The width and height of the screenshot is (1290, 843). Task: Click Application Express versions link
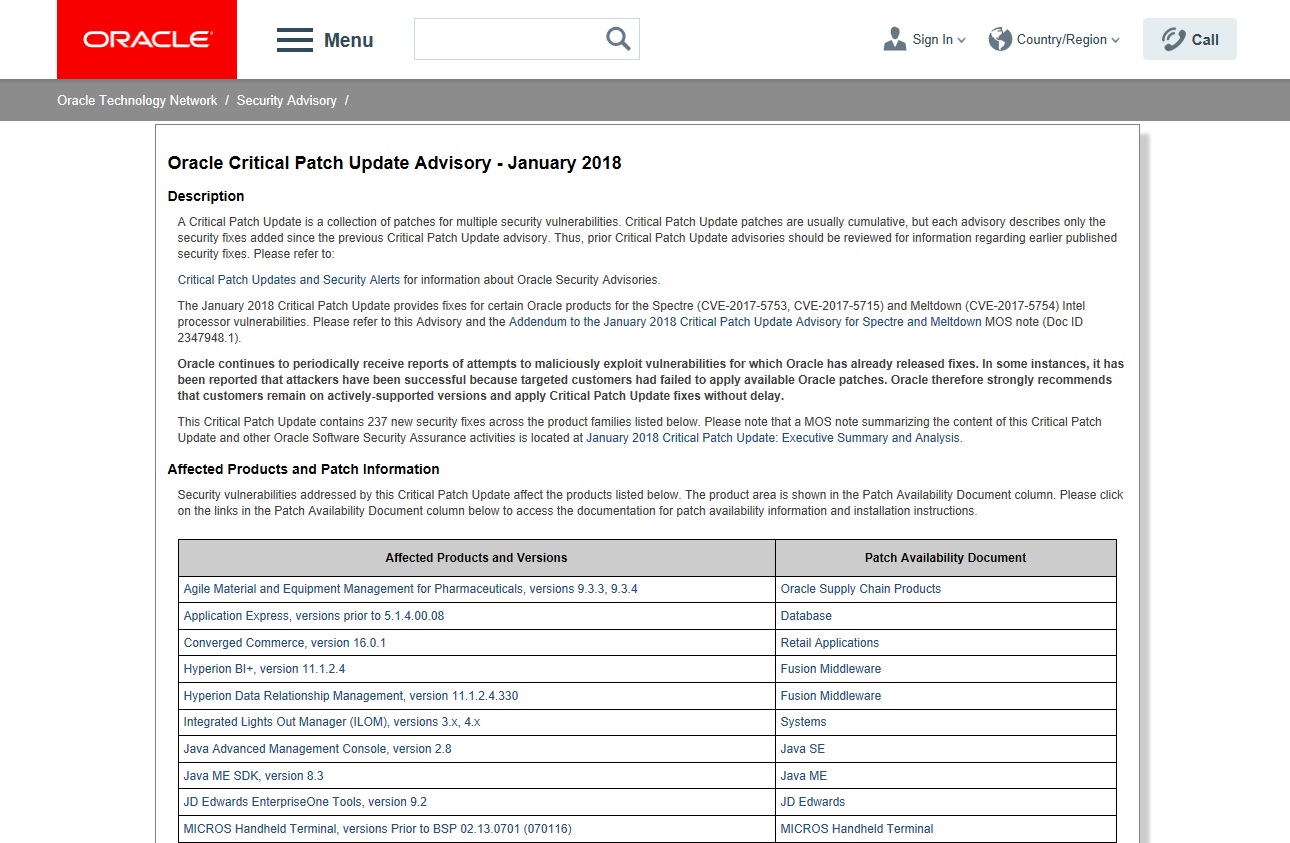[313, 616]
